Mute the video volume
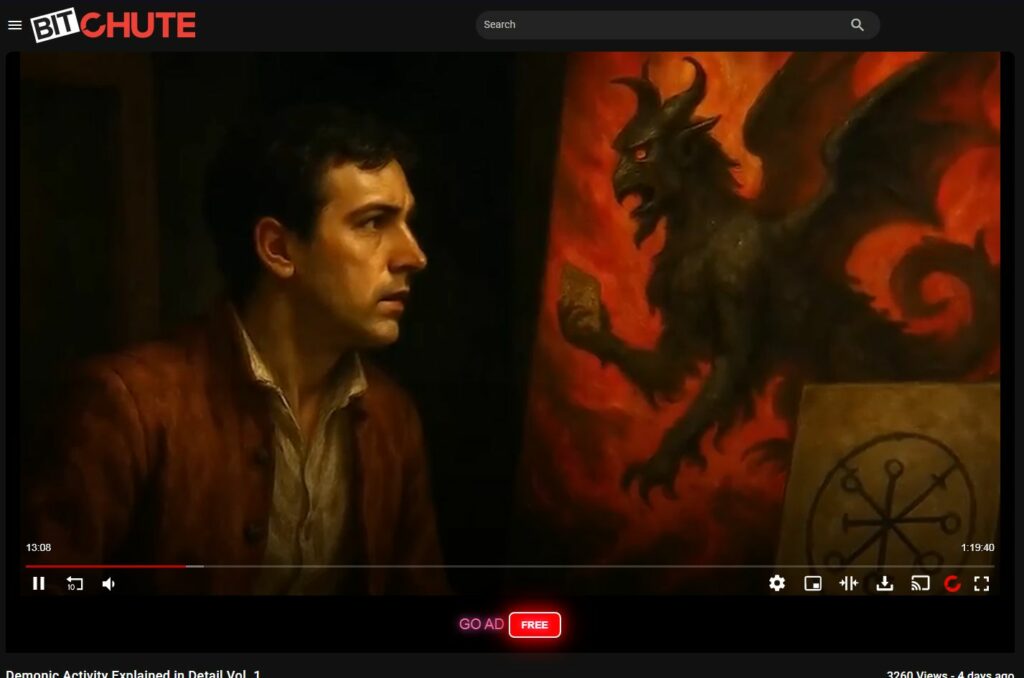This screenshot has width=1024, height=678. (x=109, y=583)
